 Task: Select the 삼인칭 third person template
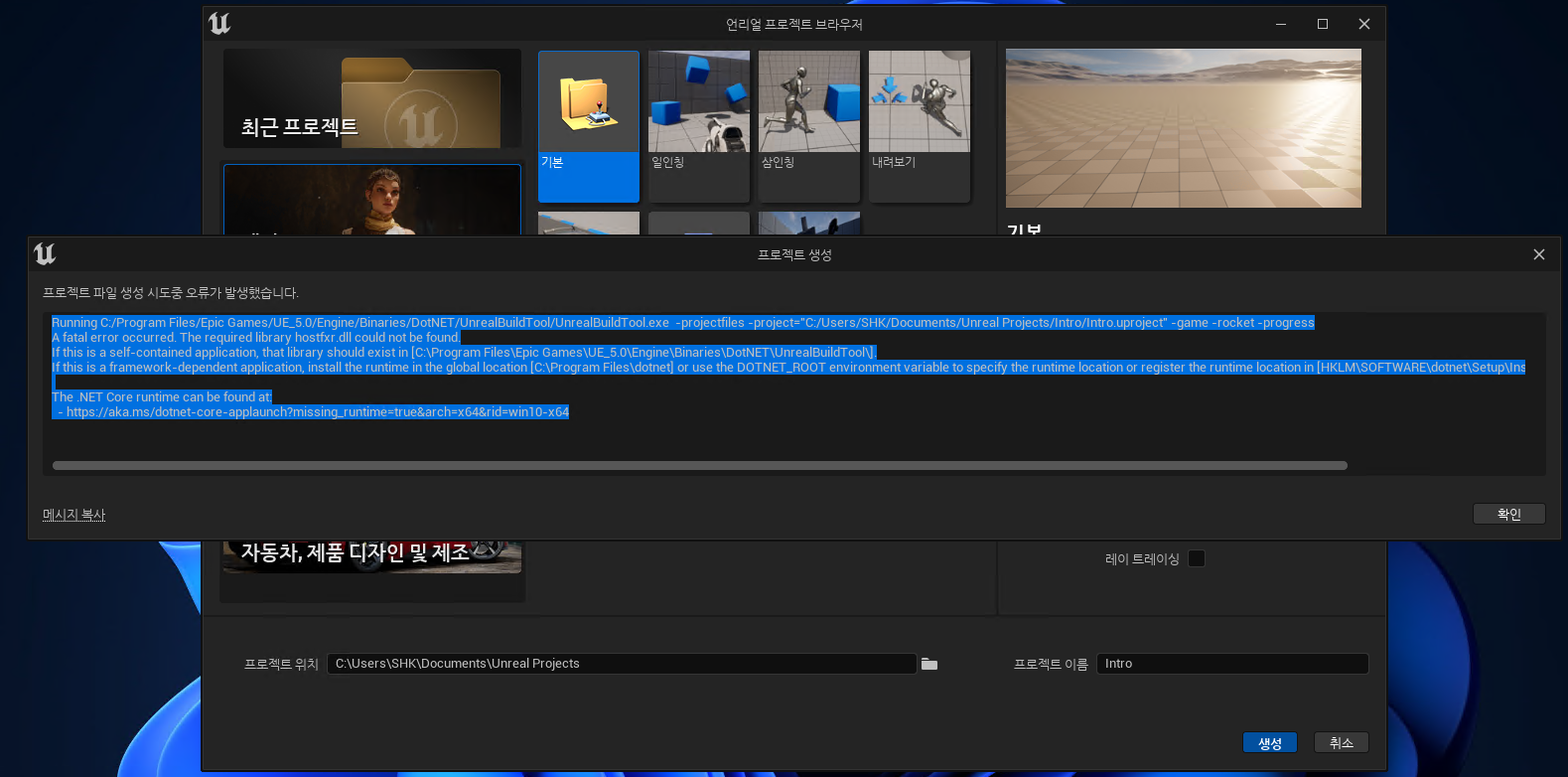809,126
